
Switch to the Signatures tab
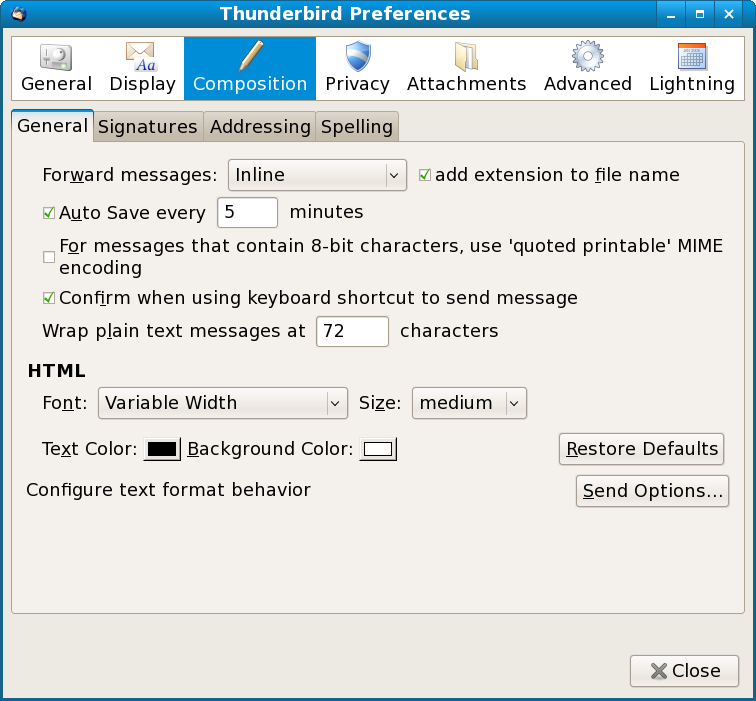148,127
